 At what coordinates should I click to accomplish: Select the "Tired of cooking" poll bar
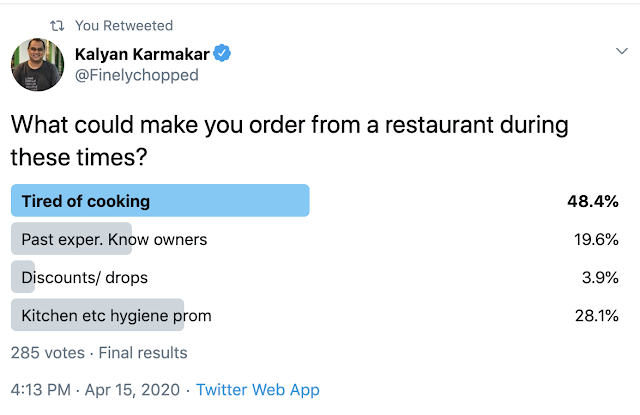click(160, 201)
